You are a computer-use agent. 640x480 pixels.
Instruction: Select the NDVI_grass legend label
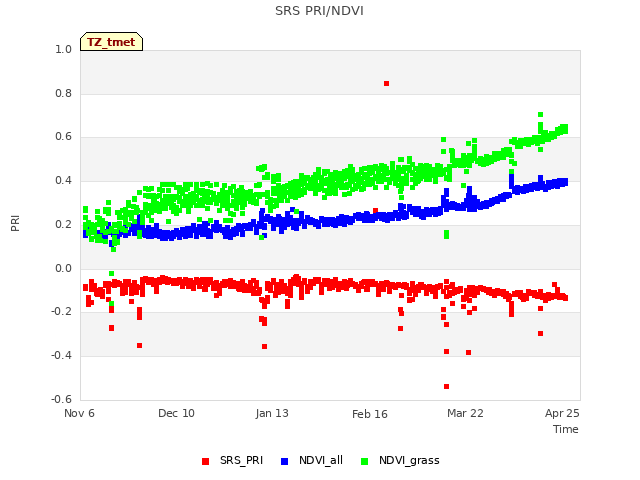click(409, 461)
